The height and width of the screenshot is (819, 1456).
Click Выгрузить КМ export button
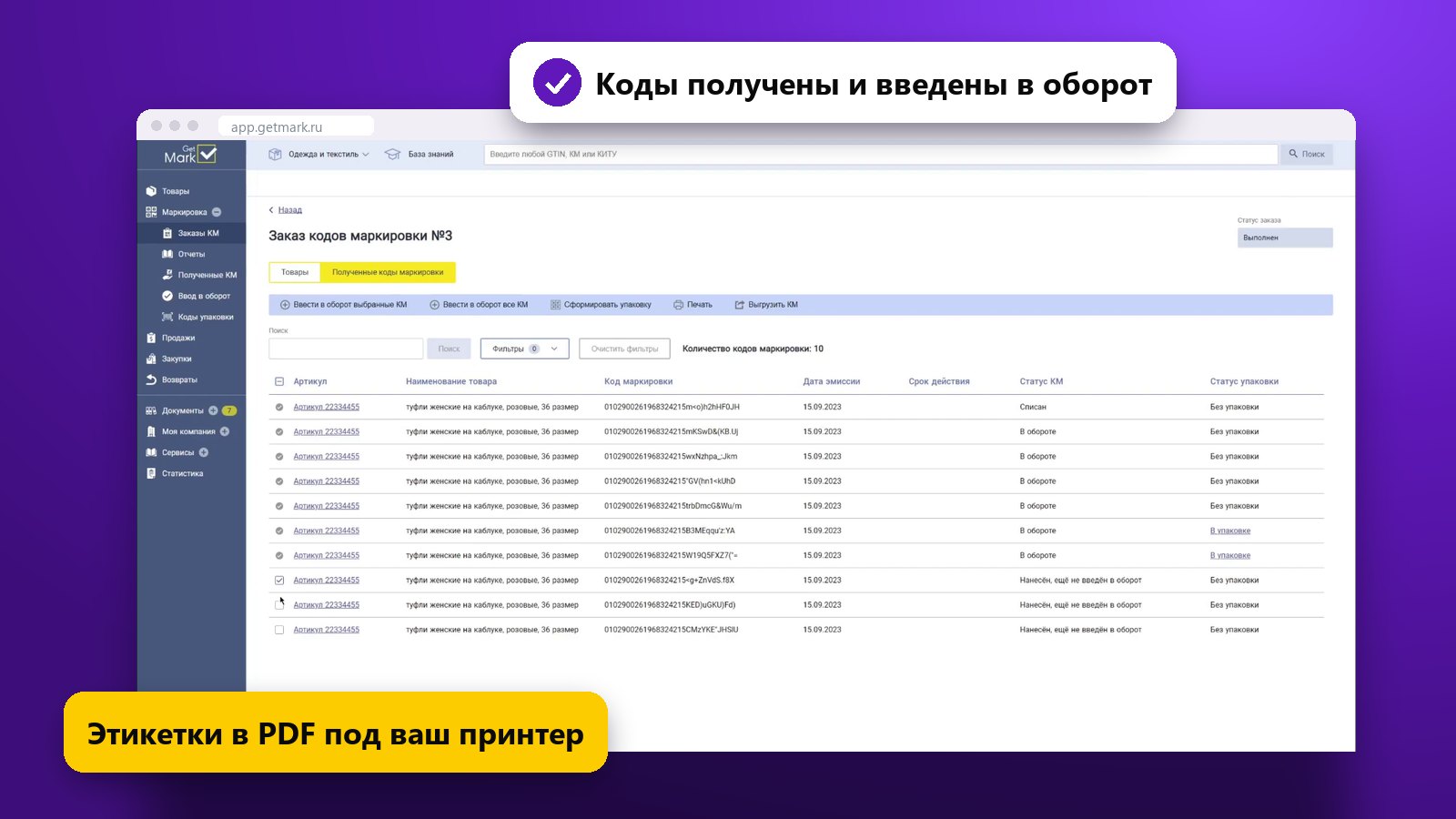tap(766, 305)
